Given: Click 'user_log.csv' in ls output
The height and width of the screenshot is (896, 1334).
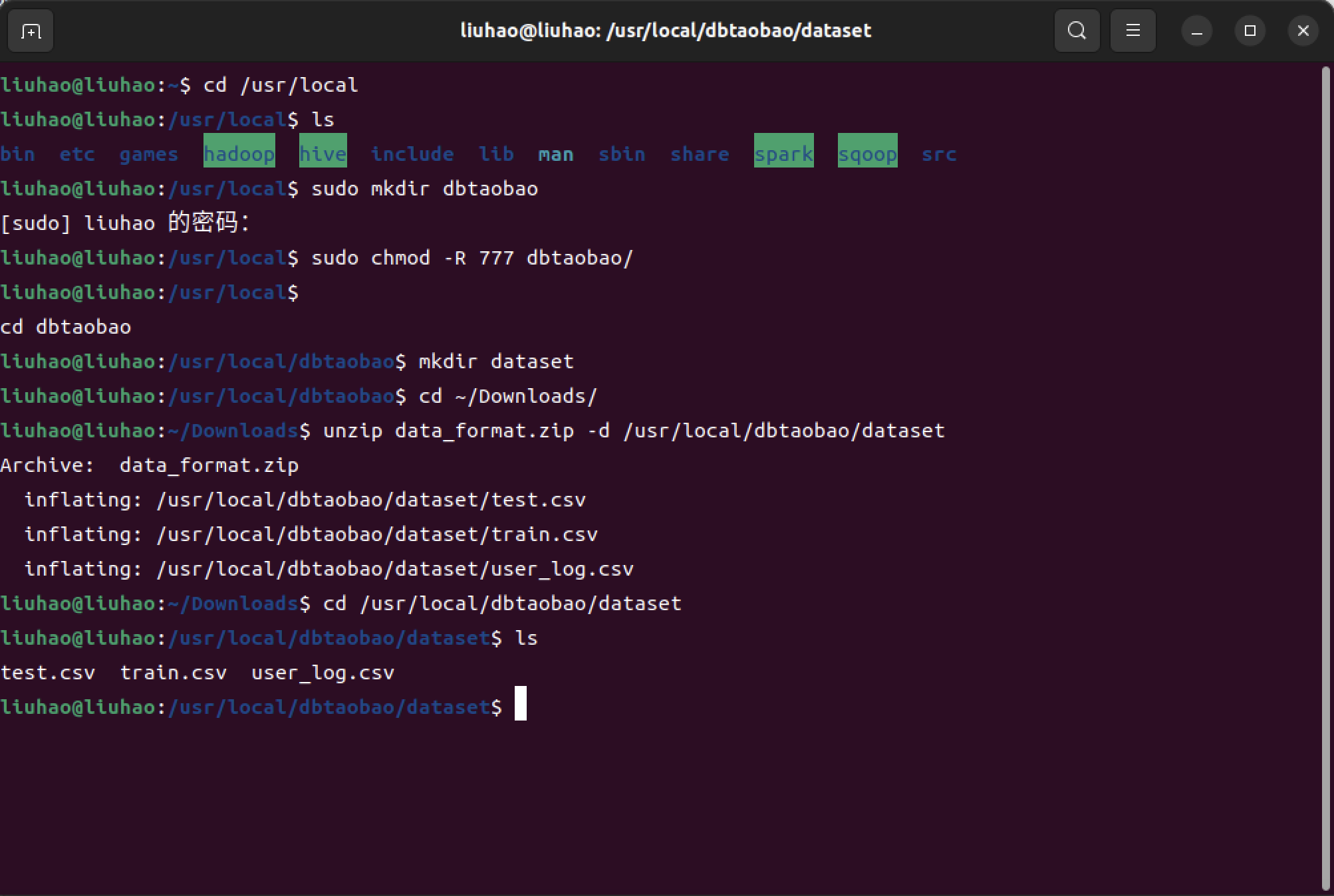Looking at the screenshot, I should 323,673.
